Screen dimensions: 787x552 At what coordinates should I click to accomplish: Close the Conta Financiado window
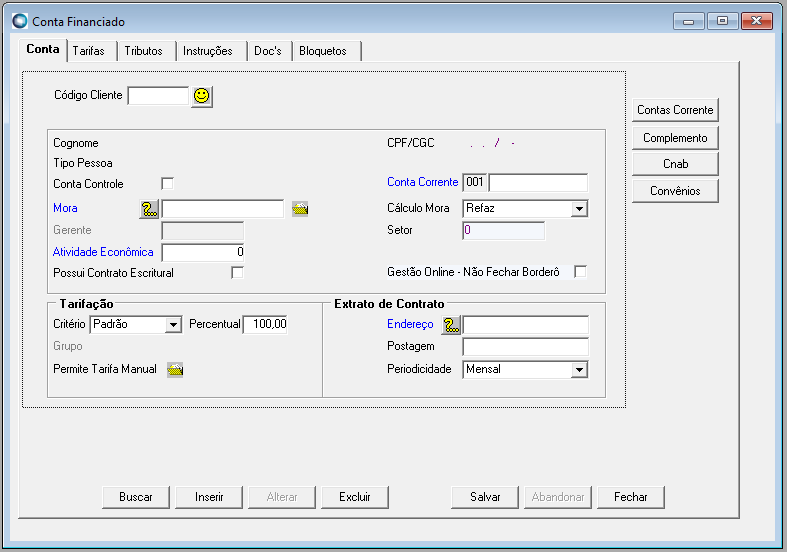(x=756, y=21)
